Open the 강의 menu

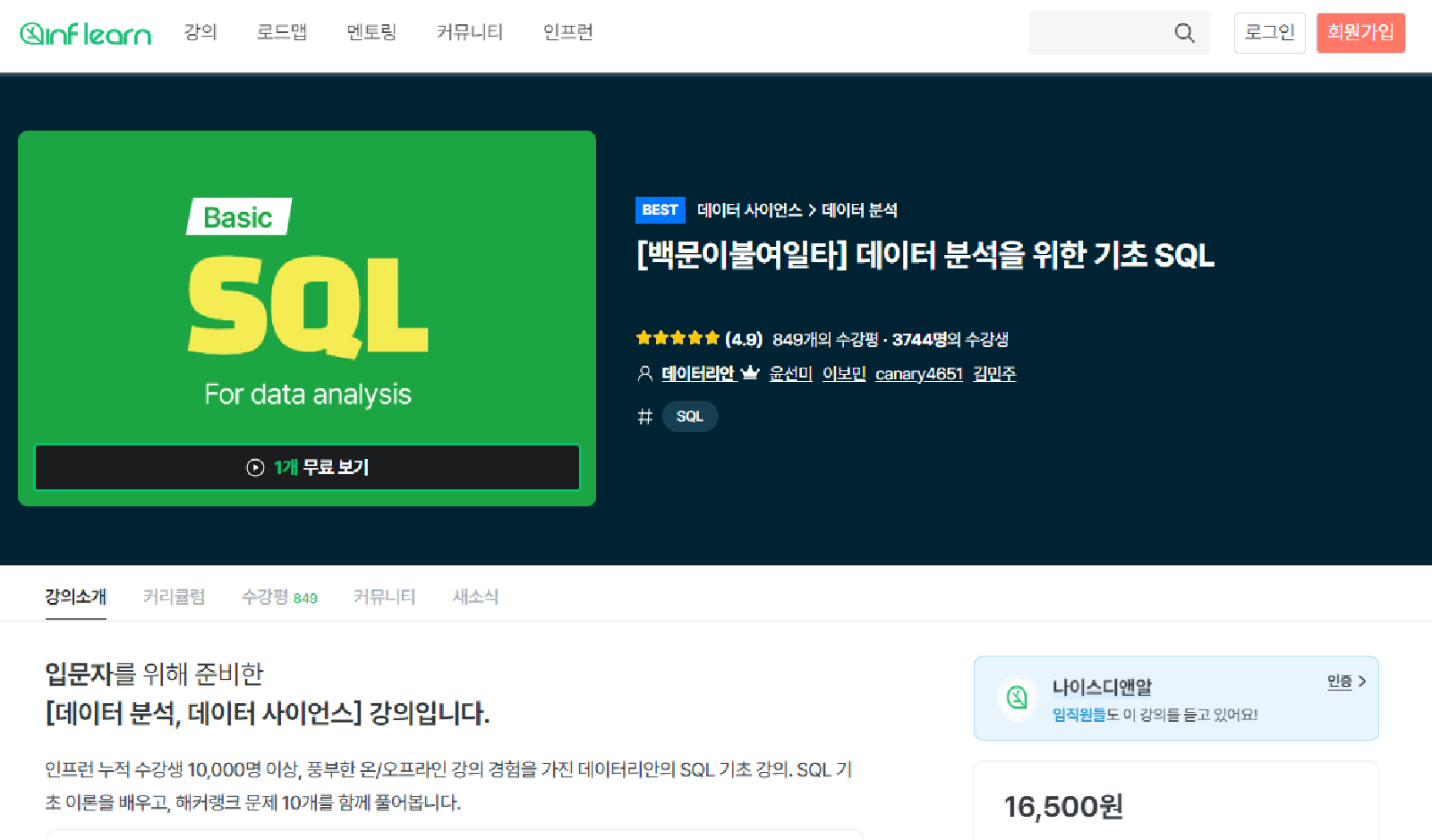pos(200,33)
